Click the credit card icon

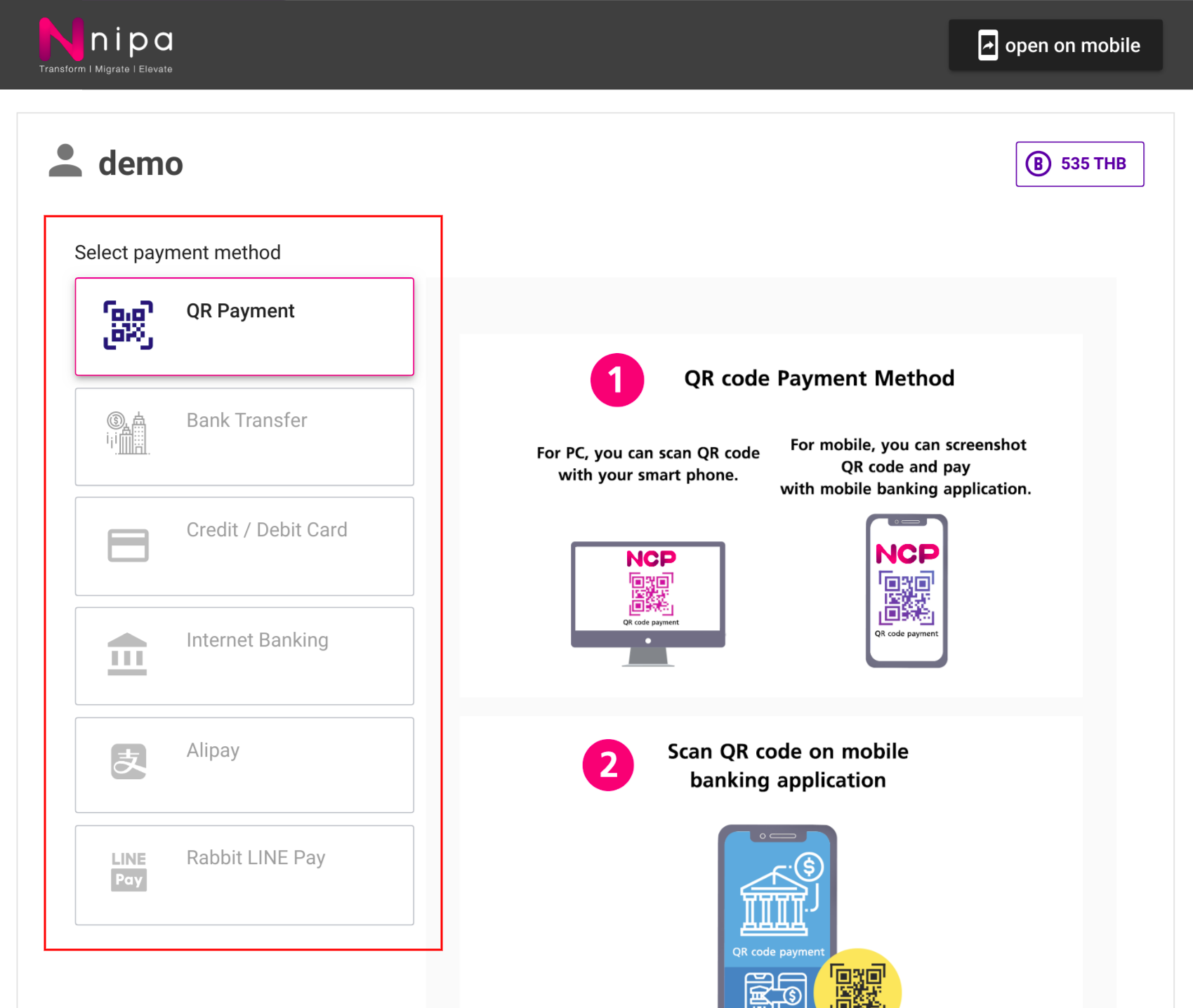click(x=128, y=545)
